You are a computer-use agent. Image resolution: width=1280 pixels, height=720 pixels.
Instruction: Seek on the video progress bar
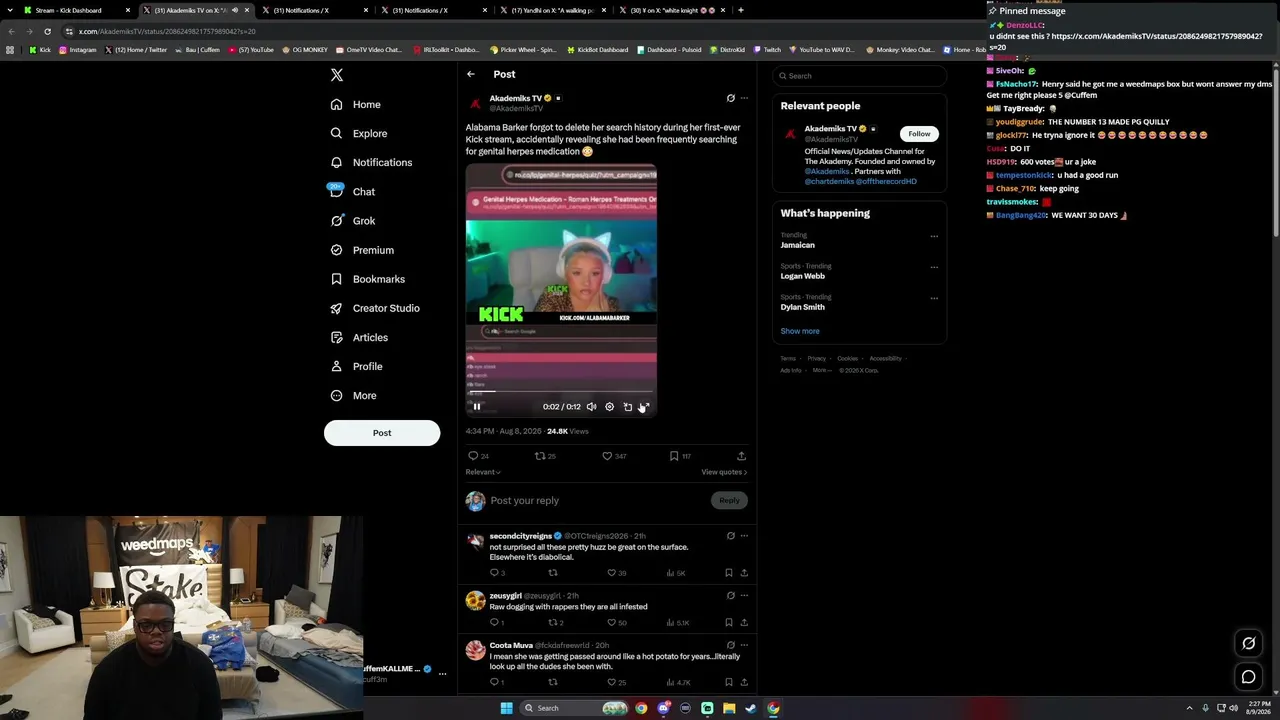coord(561,392)
